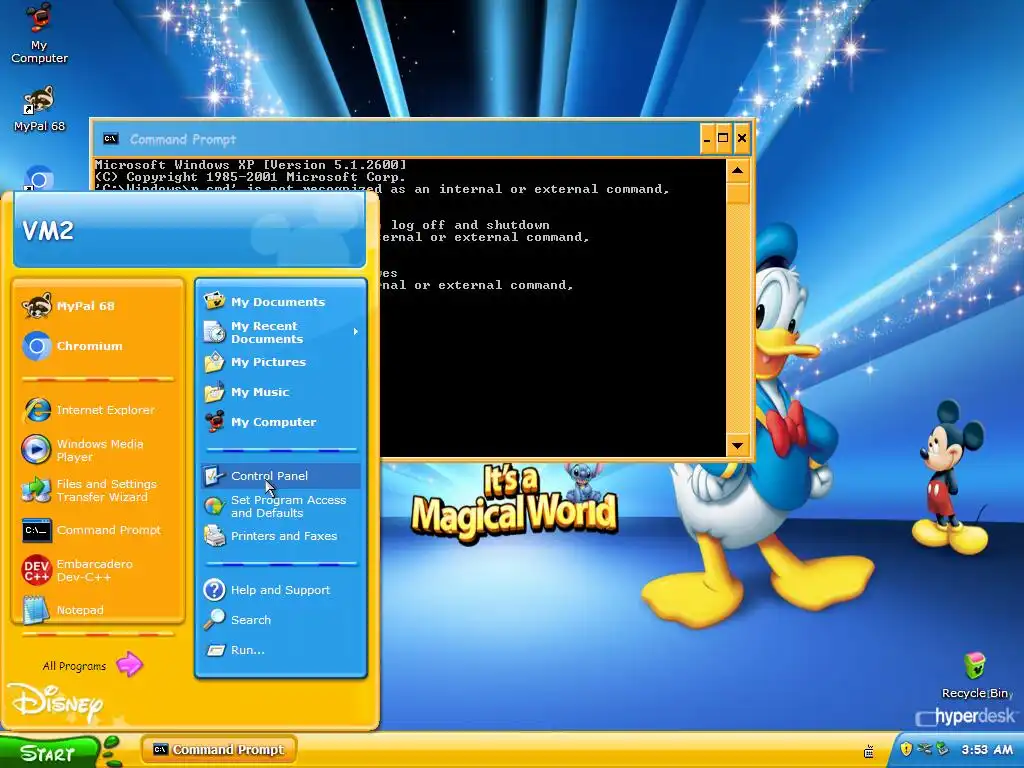This screenshot has width=1024, height=768.
Task: Open Windows Media Player entry
Action: tap(98, 450)
